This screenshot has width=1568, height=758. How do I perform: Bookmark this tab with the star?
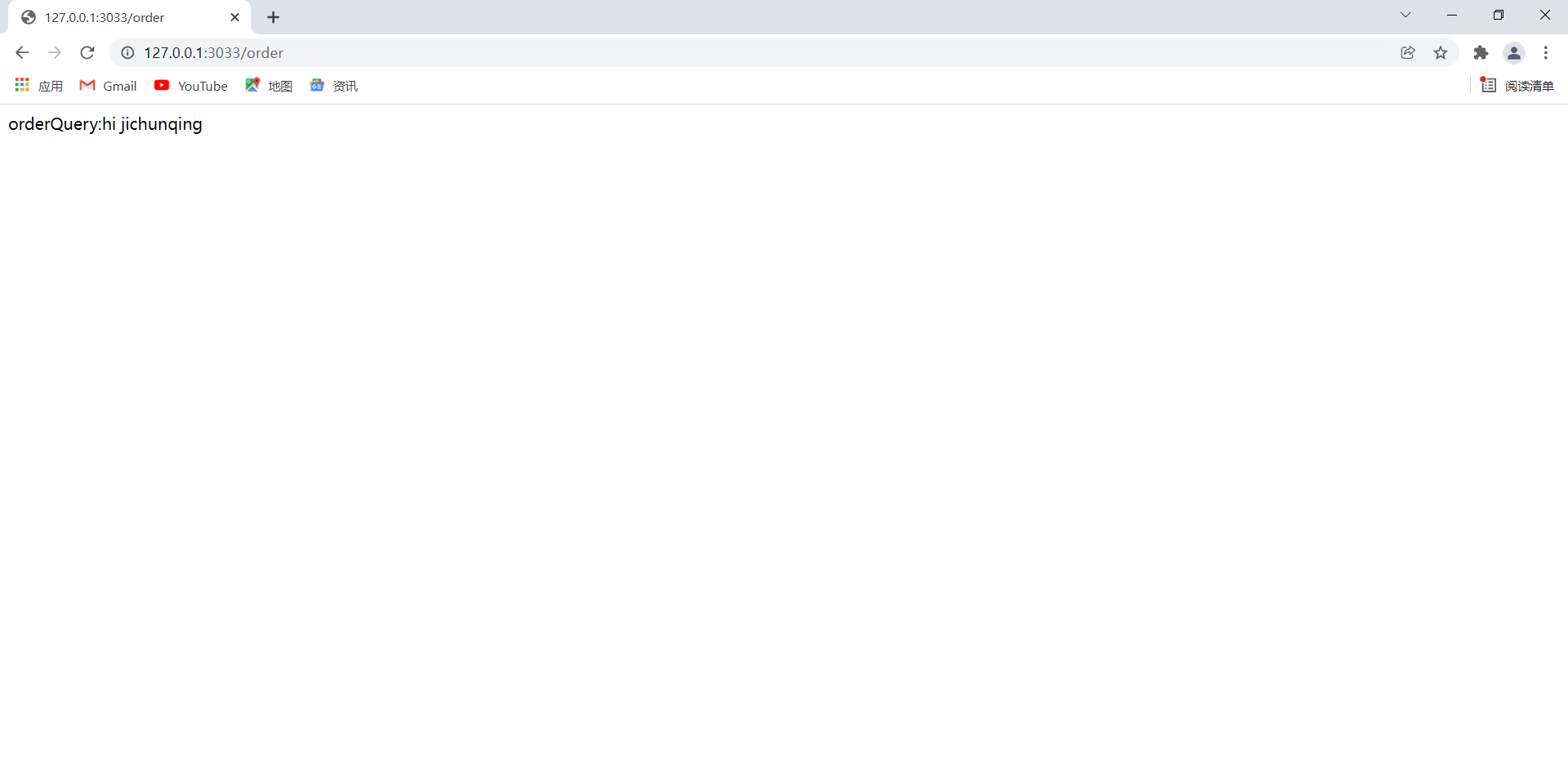click(x=1441, y=53)
